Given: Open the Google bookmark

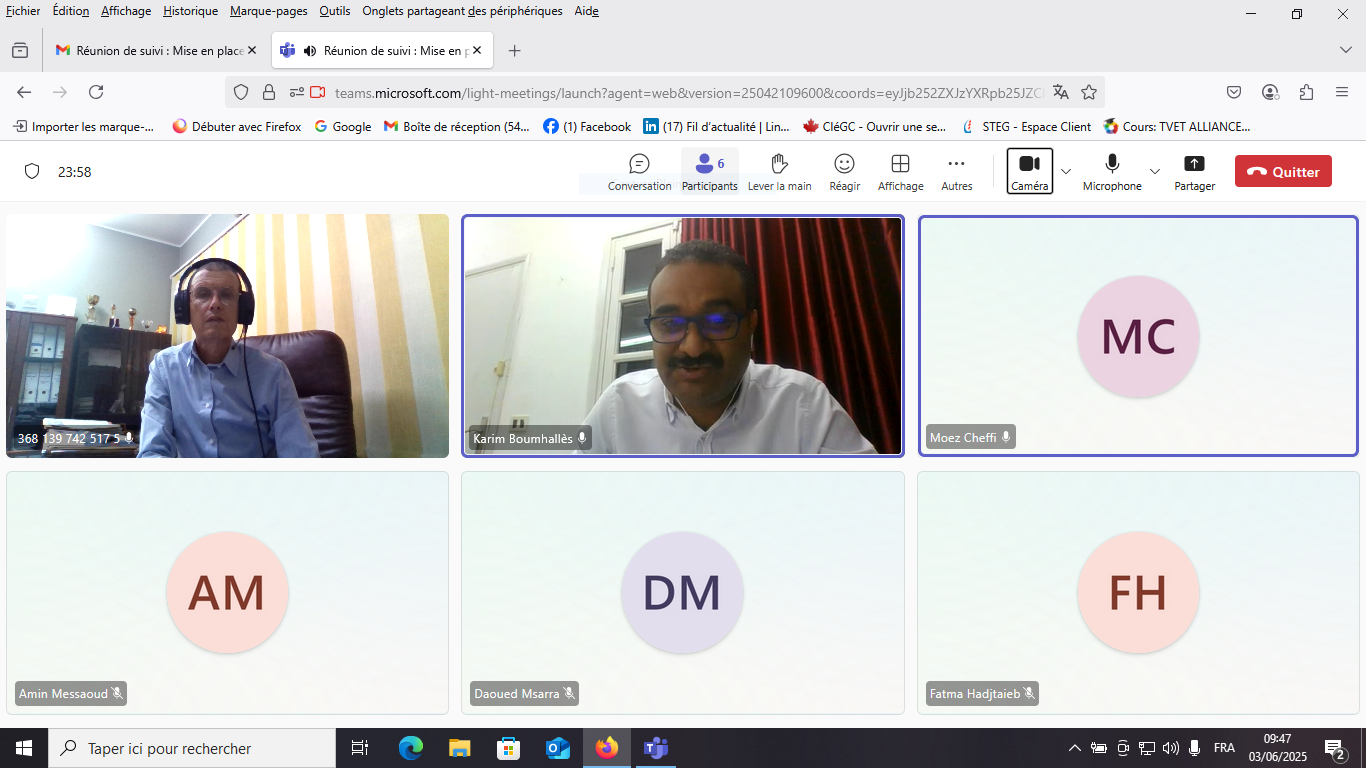Looking at the screenshot, I should click(342, 127).
